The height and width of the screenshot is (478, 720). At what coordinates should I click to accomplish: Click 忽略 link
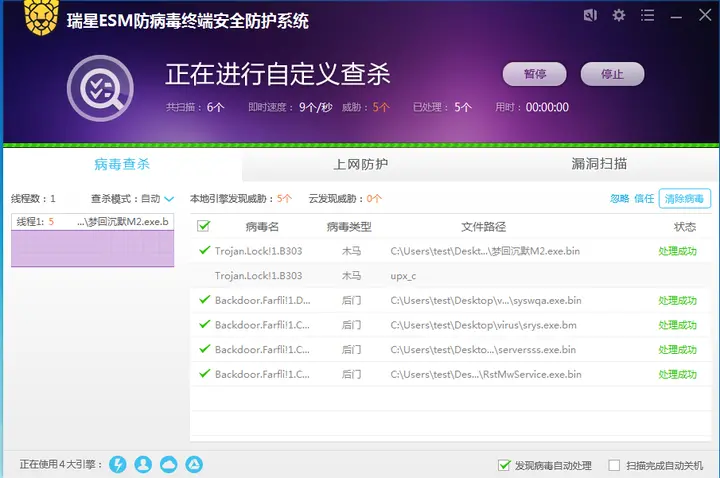click(619, 198)
